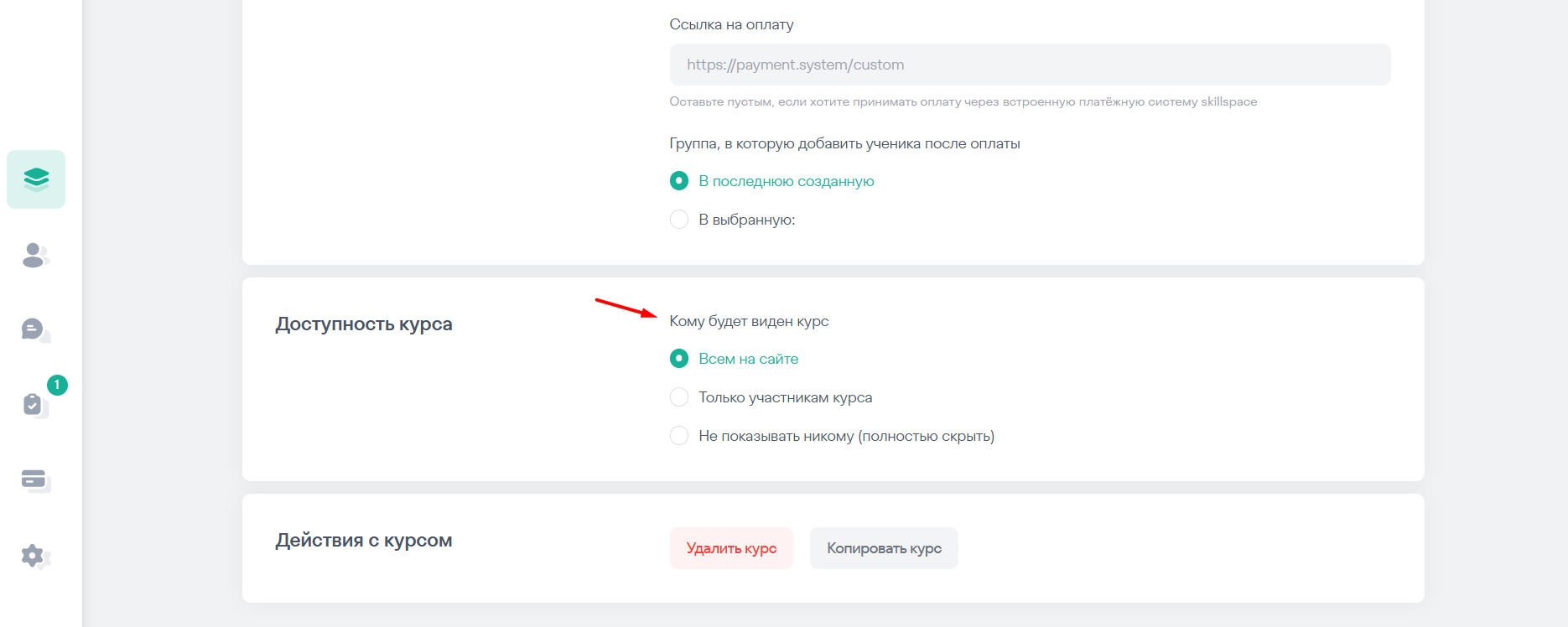Viewport: 1568px width, 627px height.
Task: Click the 'Ссылка на оплату' field label
Action: [x=731, y=25]
